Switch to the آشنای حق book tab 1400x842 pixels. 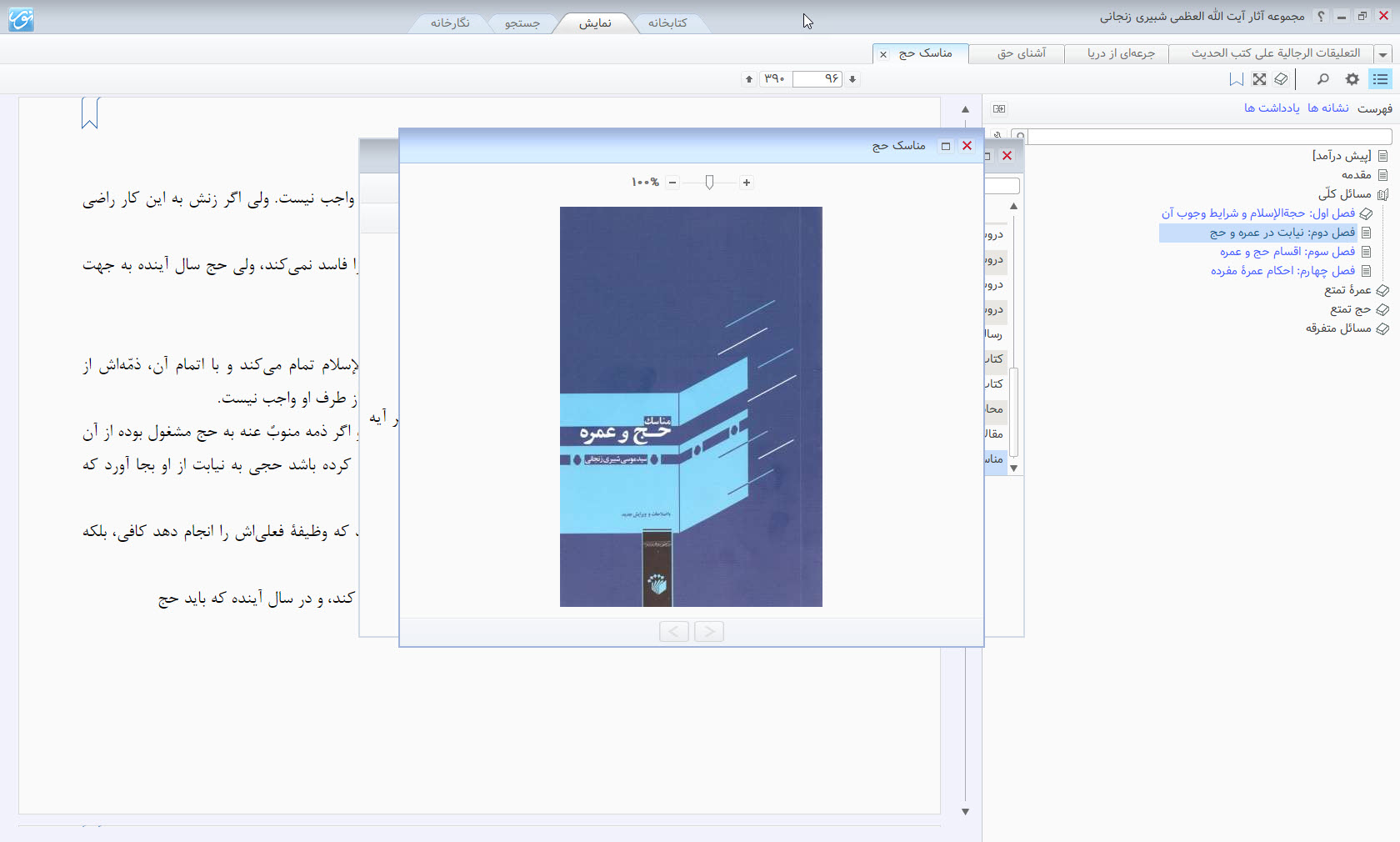point(1022,53)
